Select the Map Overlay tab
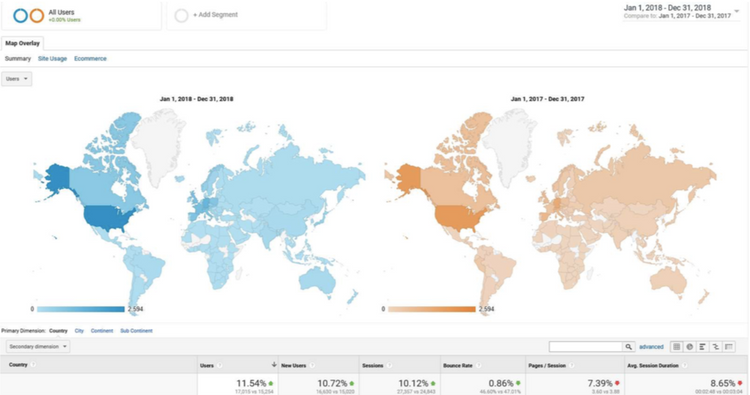Screen dimensions: 750x395 click(22, 43)
